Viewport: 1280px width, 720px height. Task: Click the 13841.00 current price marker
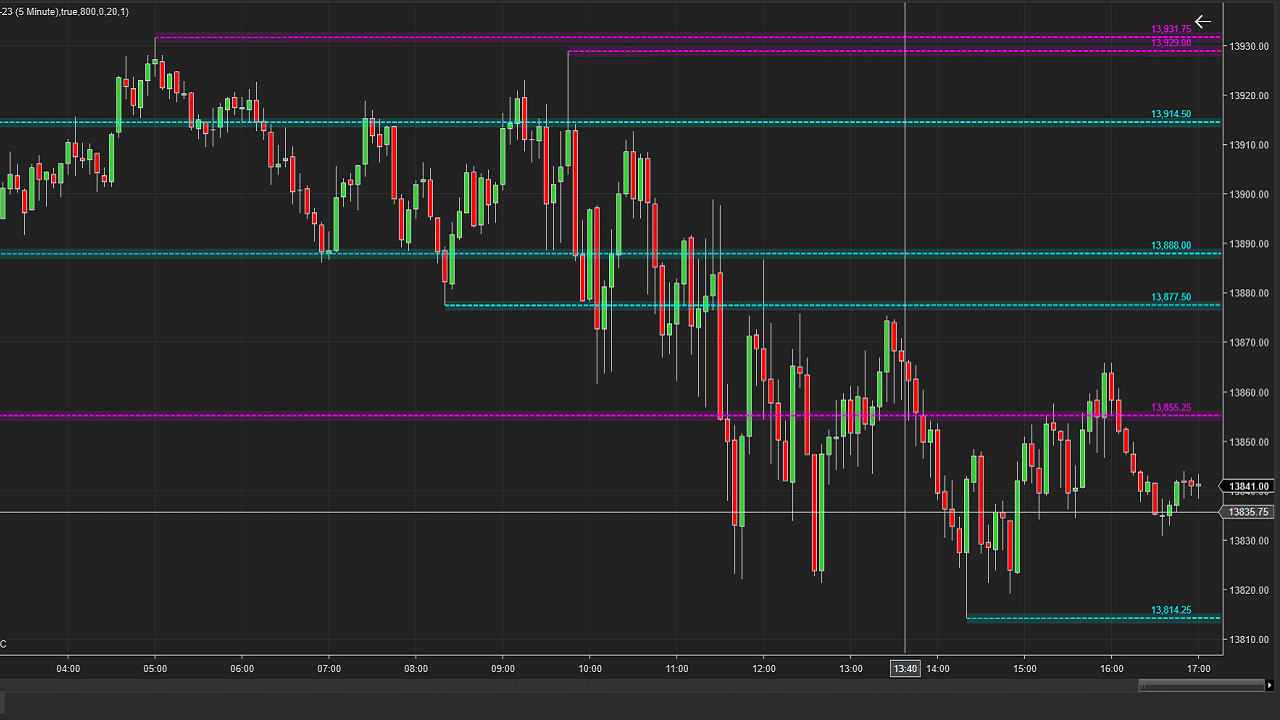pyautogui.click(x=1248, y=487)
